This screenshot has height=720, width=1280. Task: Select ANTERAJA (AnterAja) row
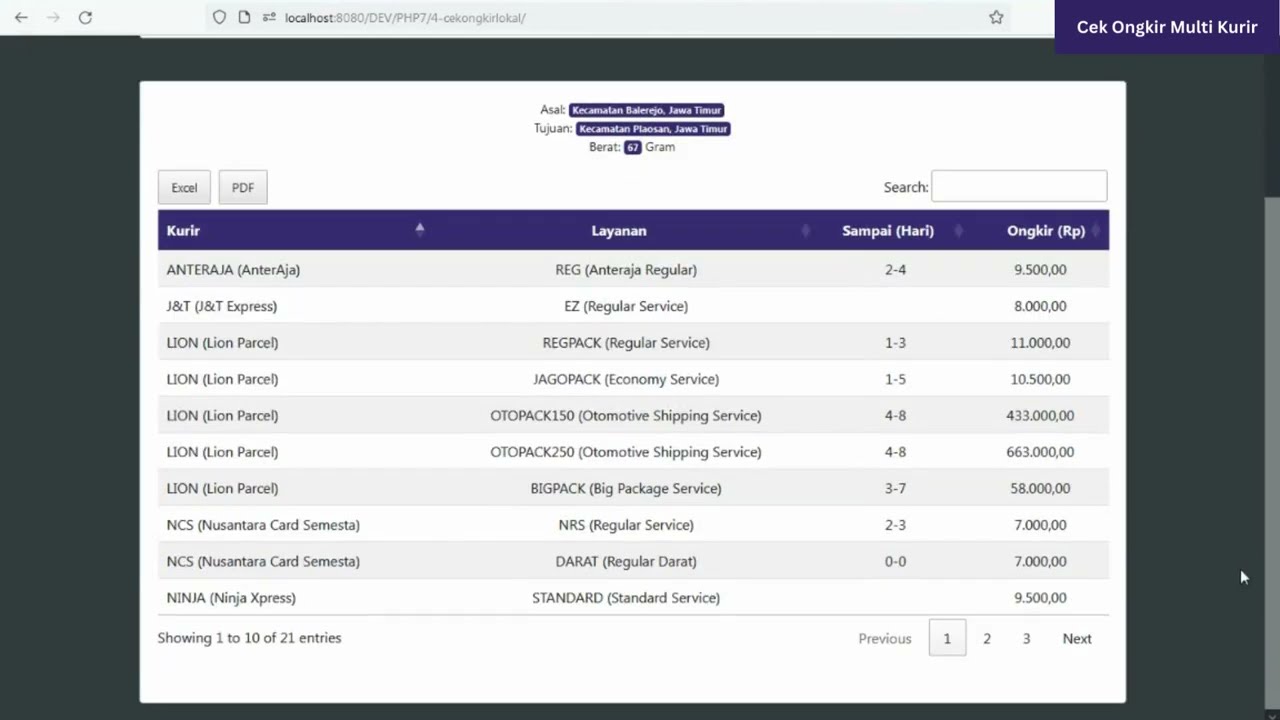point(633,269)
